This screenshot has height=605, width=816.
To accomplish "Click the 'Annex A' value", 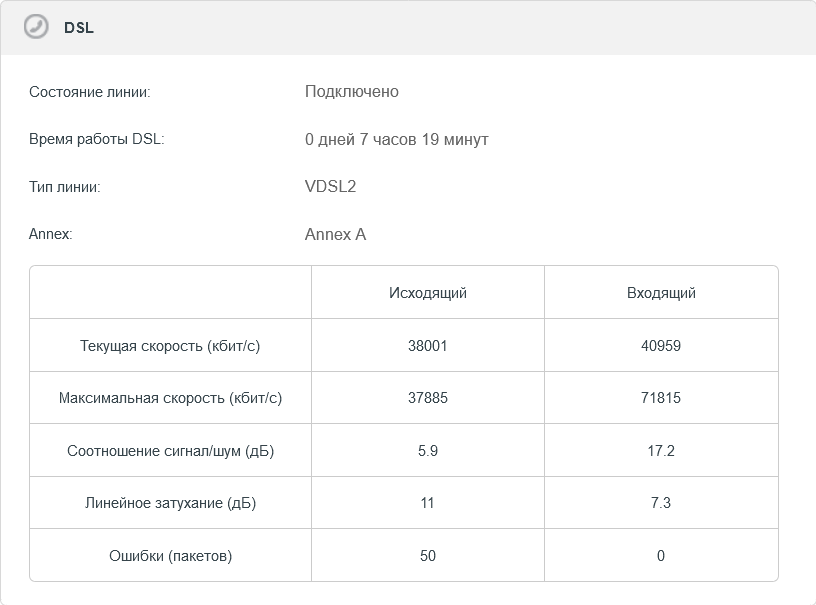I will [336, 235].
